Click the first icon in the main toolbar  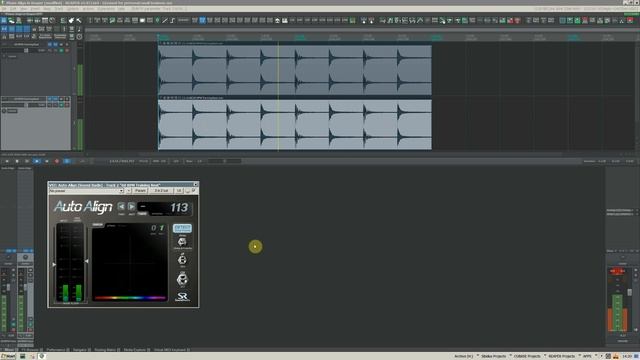pyautogui.click(x=4, y=20)
